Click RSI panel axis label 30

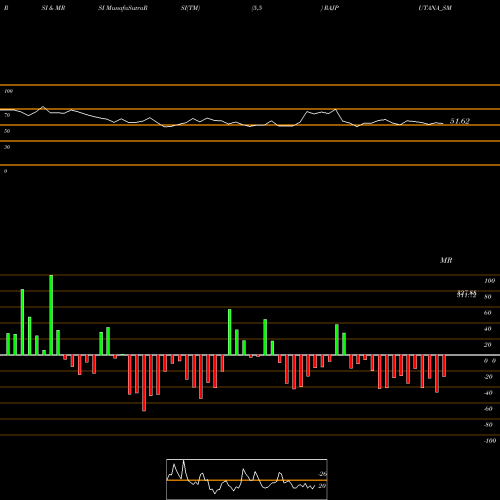[x=7, y=147]
